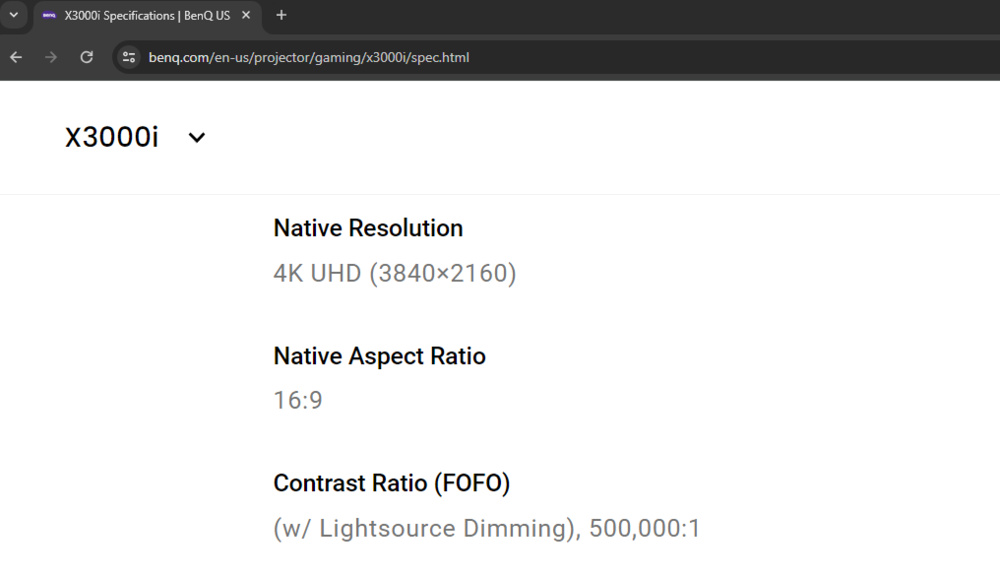Click the 16:9 aspect ratio value

point(298,401)
